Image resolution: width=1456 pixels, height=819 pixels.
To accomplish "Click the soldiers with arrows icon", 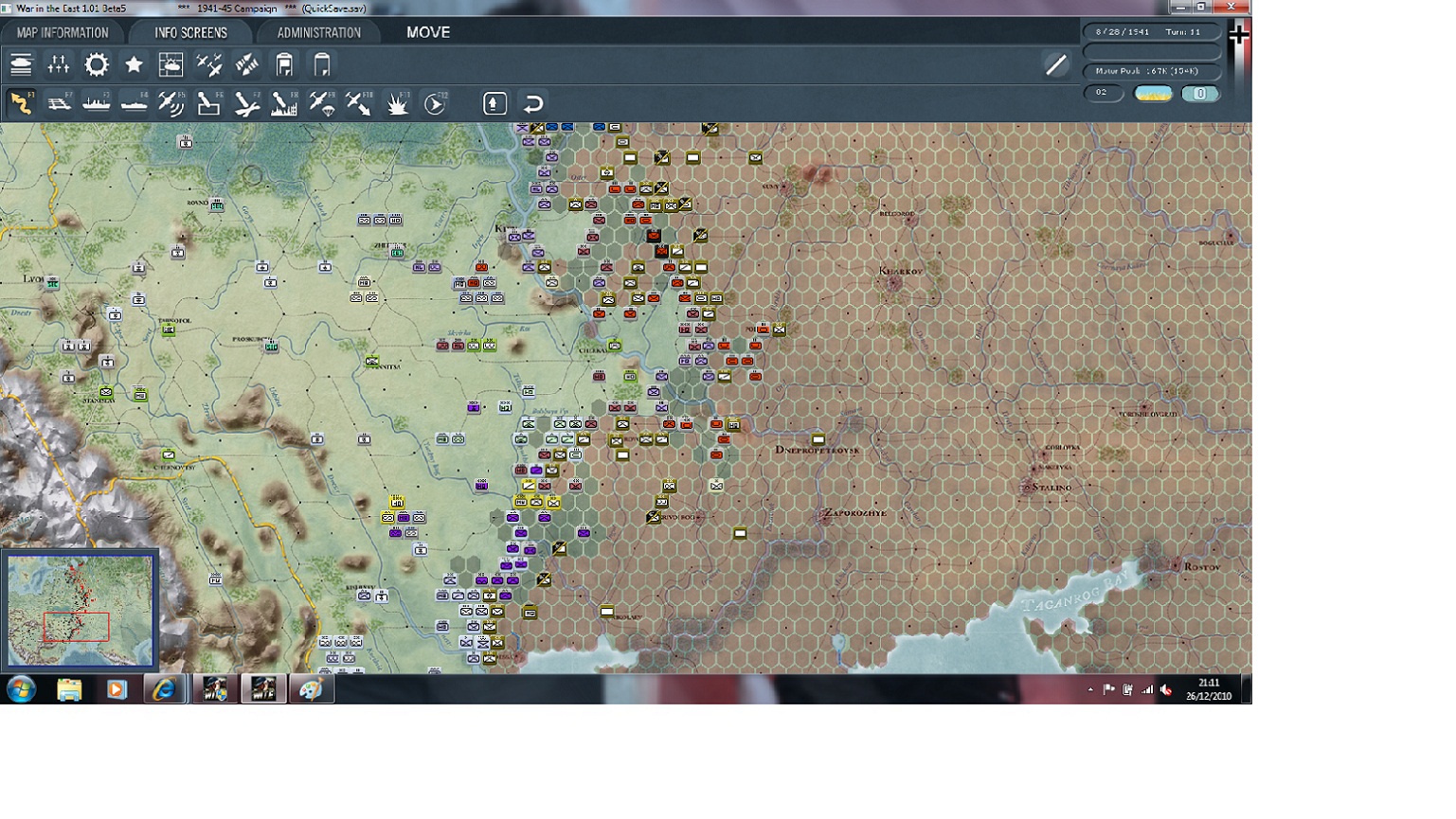I will [x=59, y=64].
